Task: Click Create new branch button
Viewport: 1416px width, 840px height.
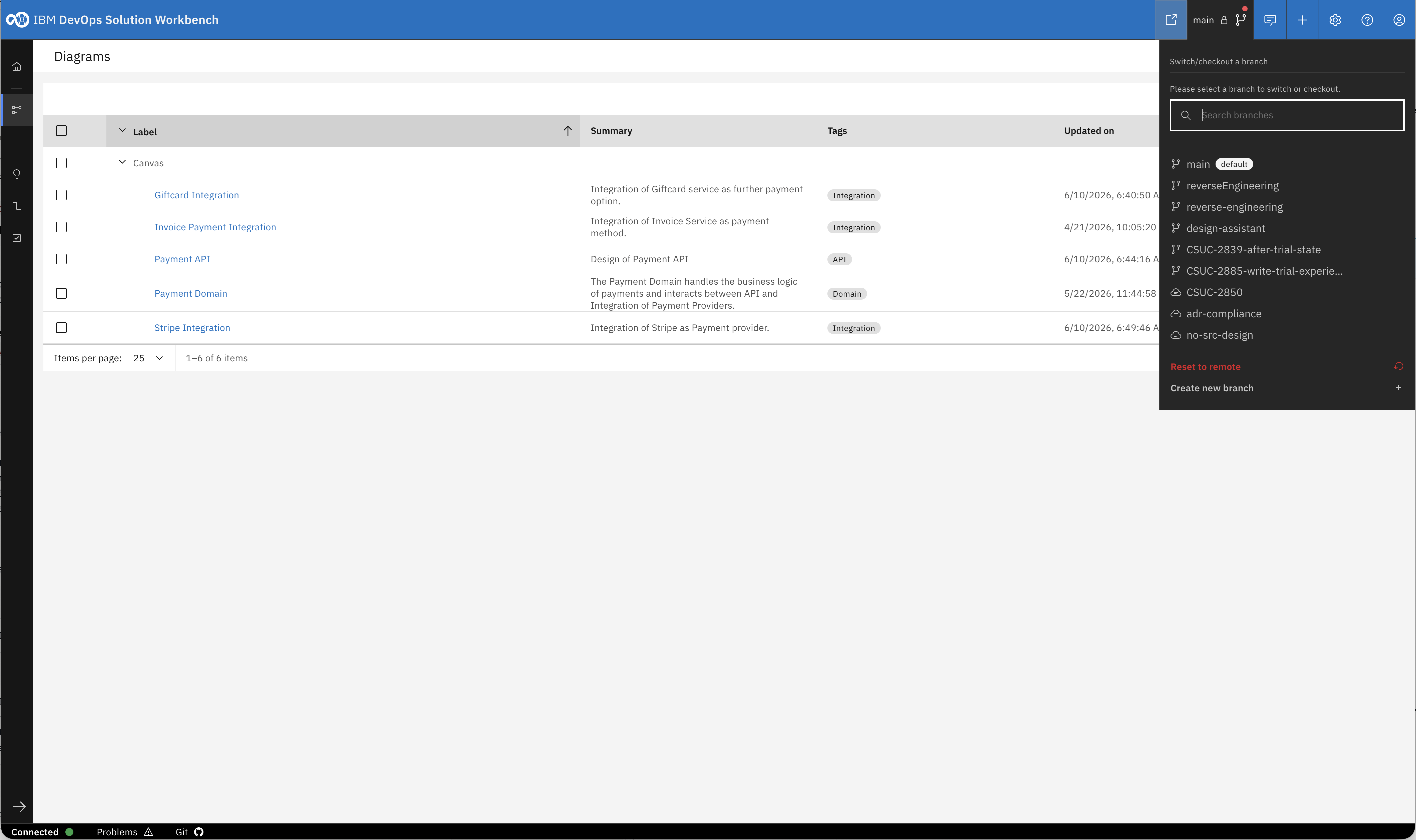Action: (x=1287, y=388)
